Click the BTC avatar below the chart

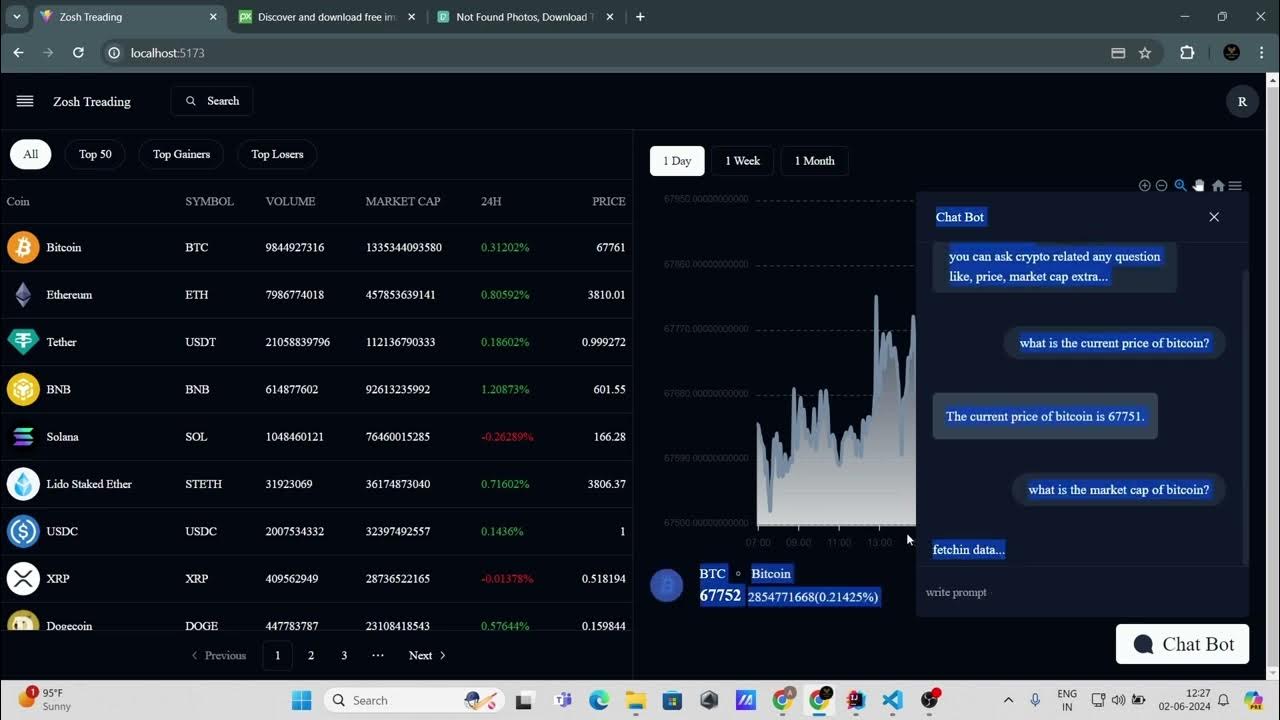pyautogui.click(x=667, y=585)
